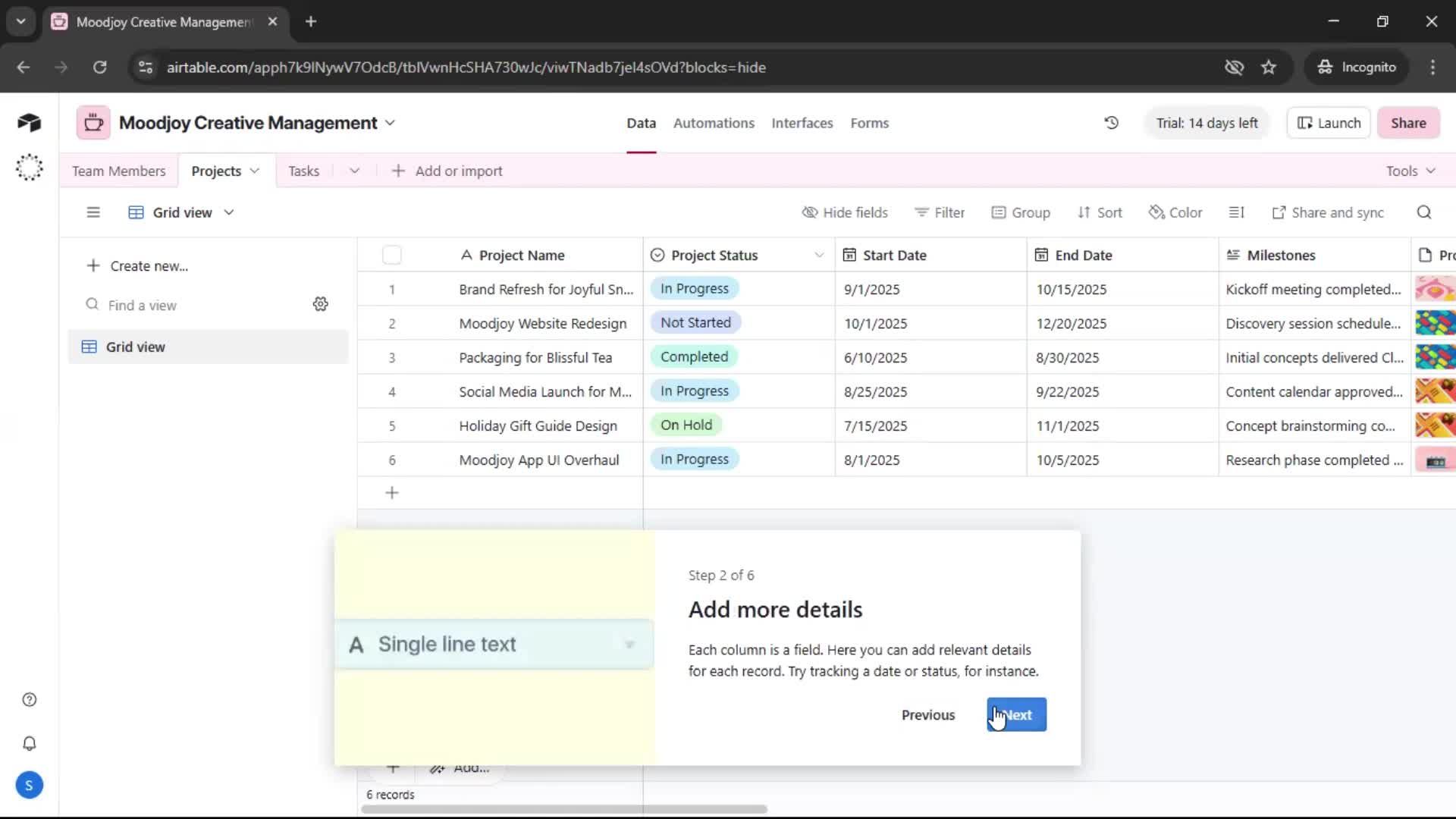Select Grid view in the sidebar
The height and width of the screenshot is (819, 1456).
tap(208, 347)
